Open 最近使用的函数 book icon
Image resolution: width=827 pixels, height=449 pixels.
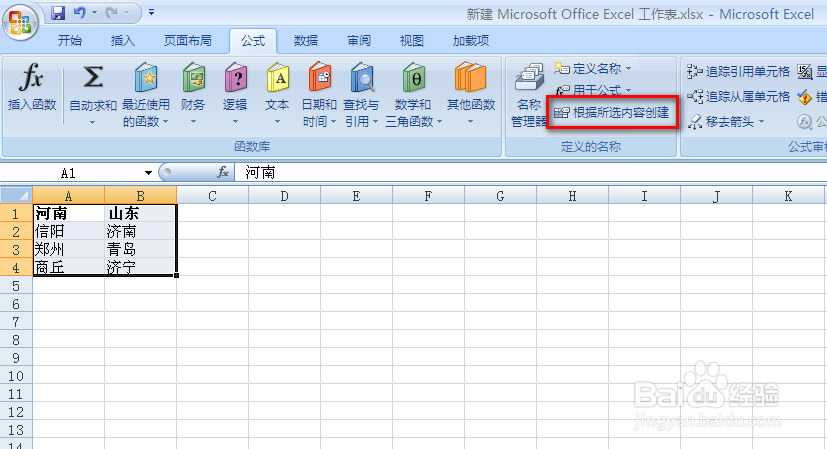pos(146,78)
